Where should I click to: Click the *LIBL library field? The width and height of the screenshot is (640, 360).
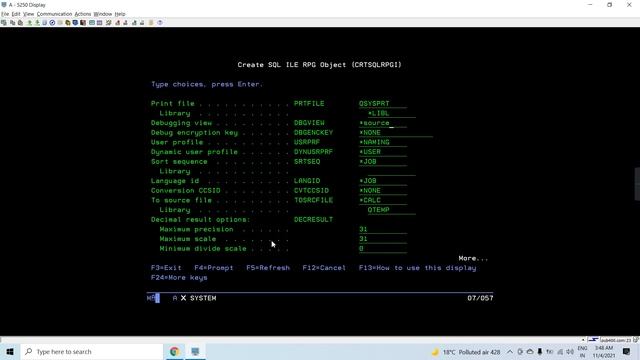click(391, 113)
